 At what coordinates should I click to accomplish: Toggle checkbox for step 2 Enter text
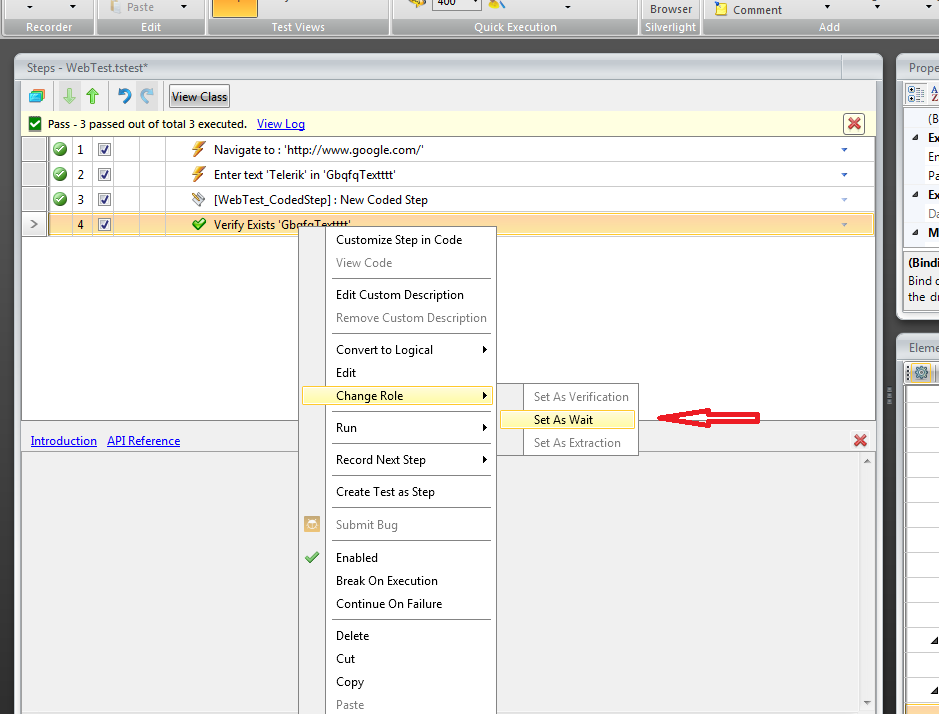click(105, 175)
